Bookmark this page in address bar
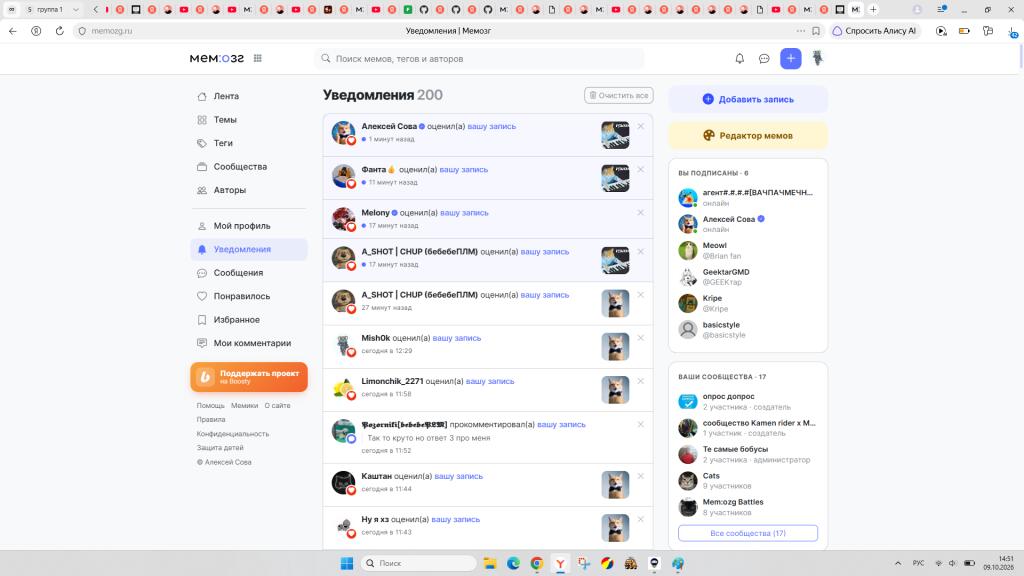 click(x=816, y=31)
